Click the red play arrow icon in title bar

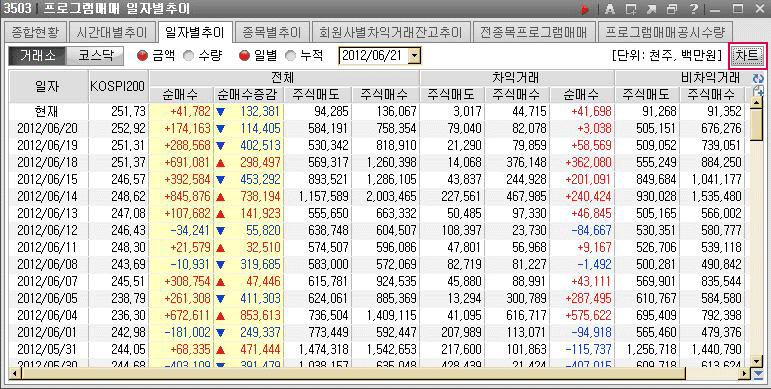click(585, 9)
